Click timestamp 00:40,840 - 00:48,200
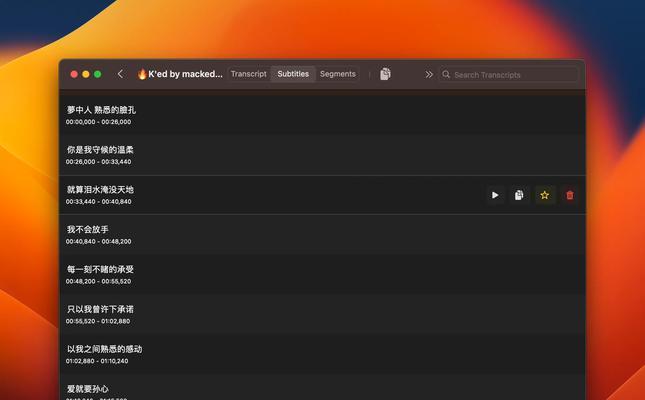 point(98,242)
